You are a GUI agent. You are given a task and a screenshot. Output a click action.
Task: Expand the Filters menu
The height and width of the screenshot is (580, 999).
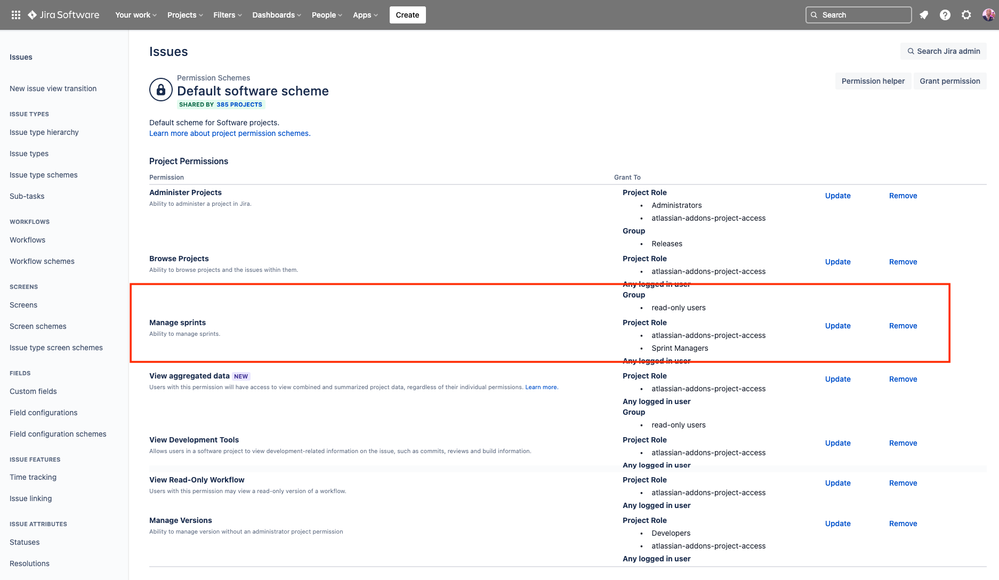pos(227,15)
